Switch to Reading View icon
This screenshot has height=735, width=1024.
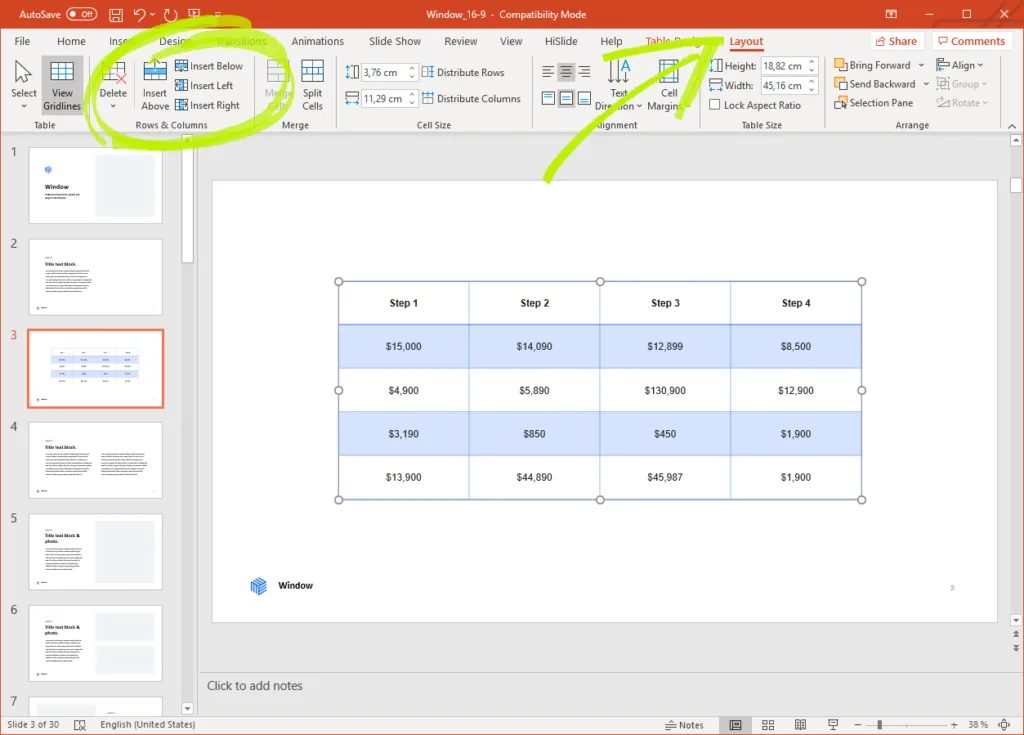click(800, 725)
